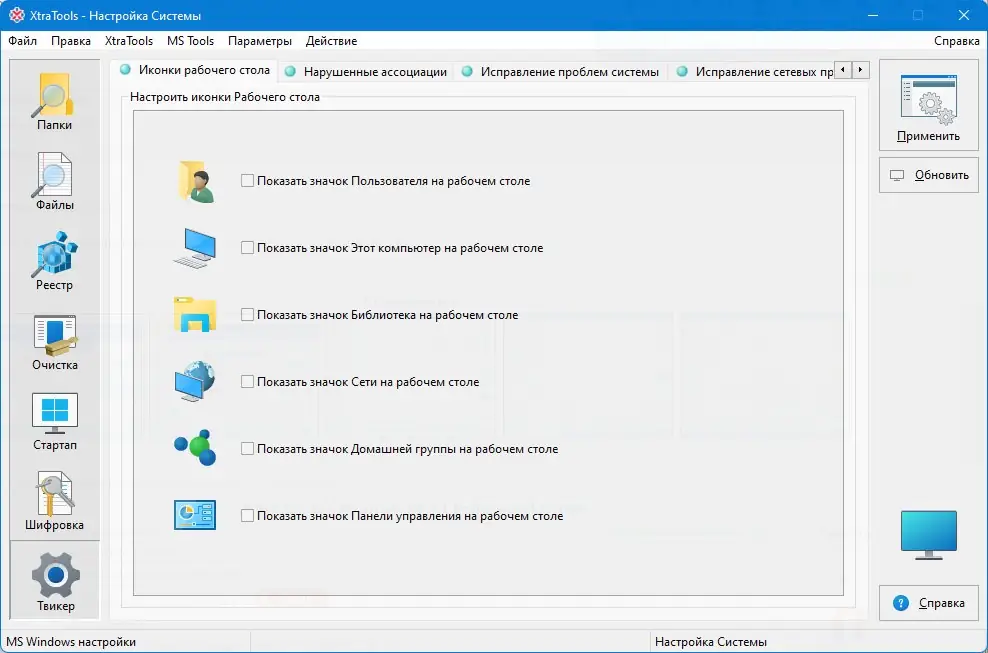Screen dimensions: 988x653
Task: Click the Этот компьютер monitor icon
Action: pyautogui.click(x=195, y=248)
